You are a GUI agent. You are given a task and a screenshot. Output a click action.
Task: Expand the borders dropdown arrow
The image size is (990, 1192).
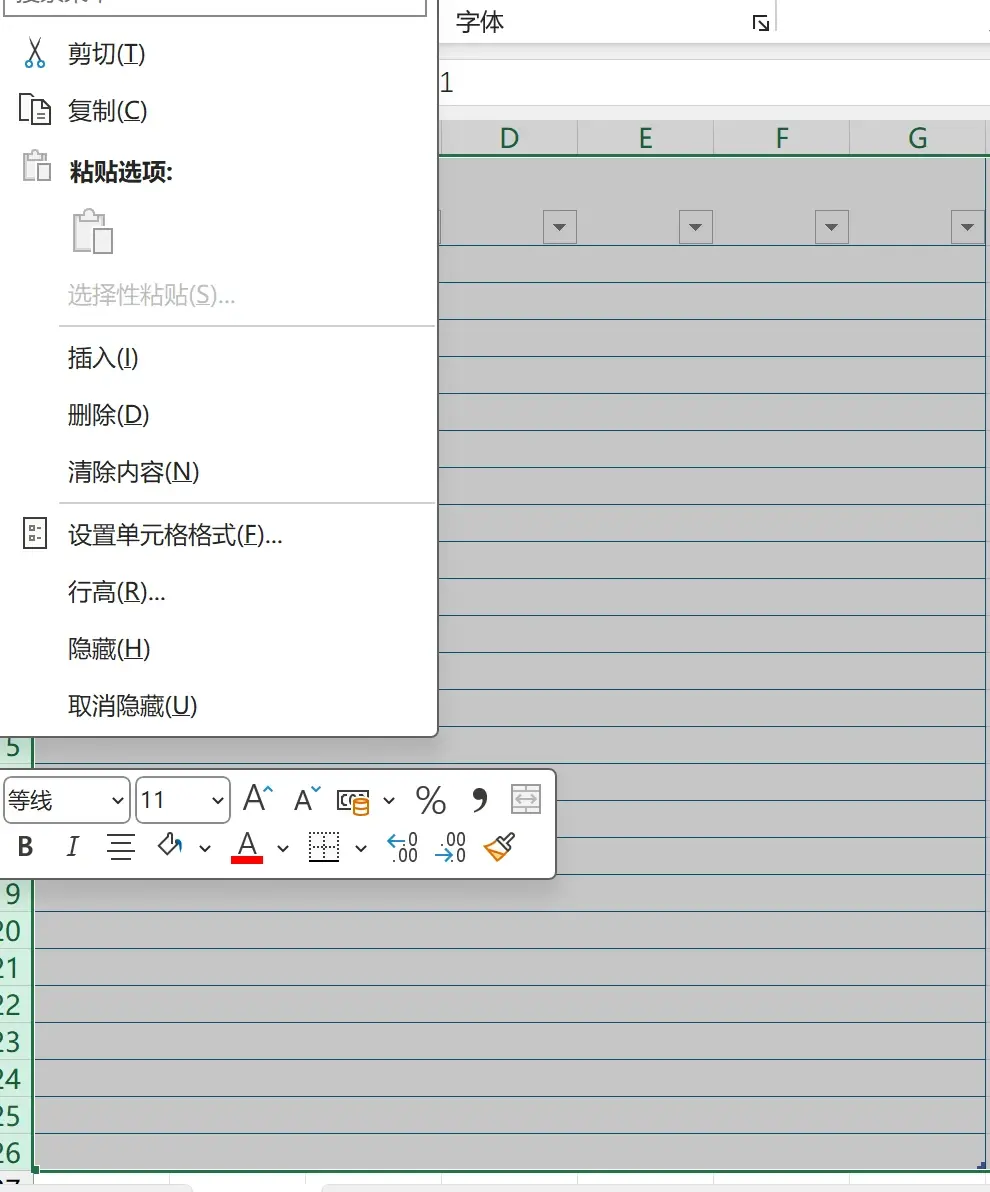(x=361, y=848)
